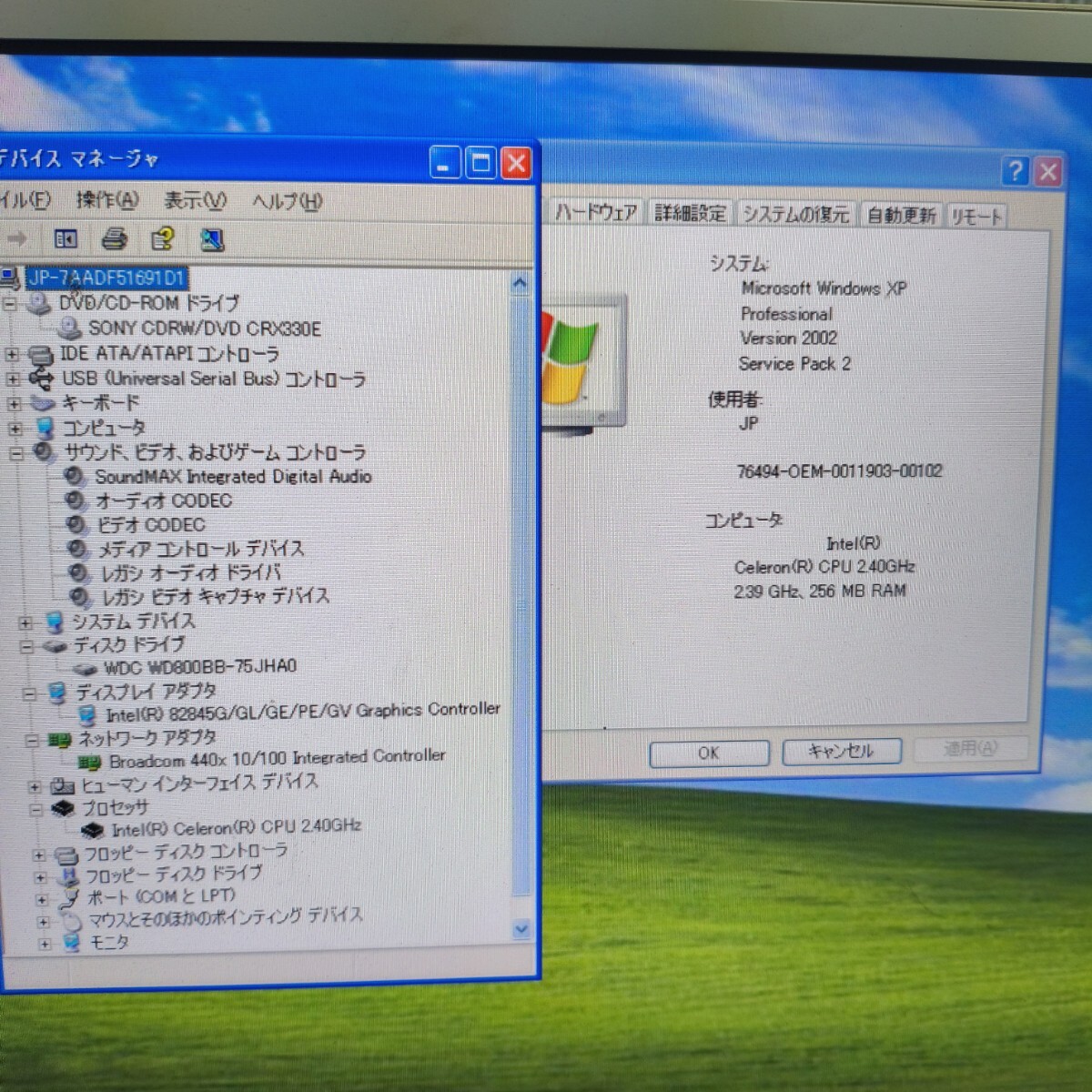Viewport: 1092px width, 1092px height.
Task: Switch to the 自動更新 tab
Action: click(x=900, y=216)
